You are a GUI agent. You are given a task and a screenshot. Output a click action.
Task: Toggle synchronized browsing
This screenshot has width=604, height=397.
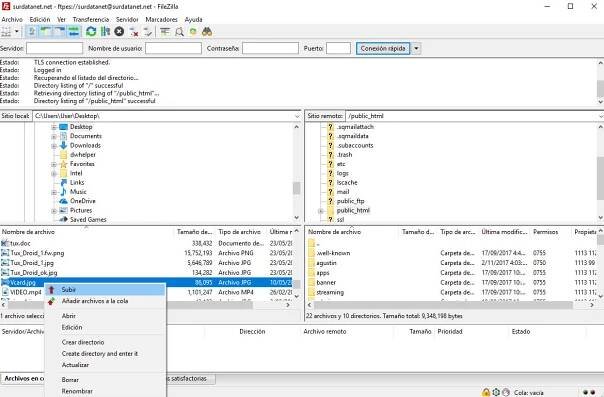193,32
